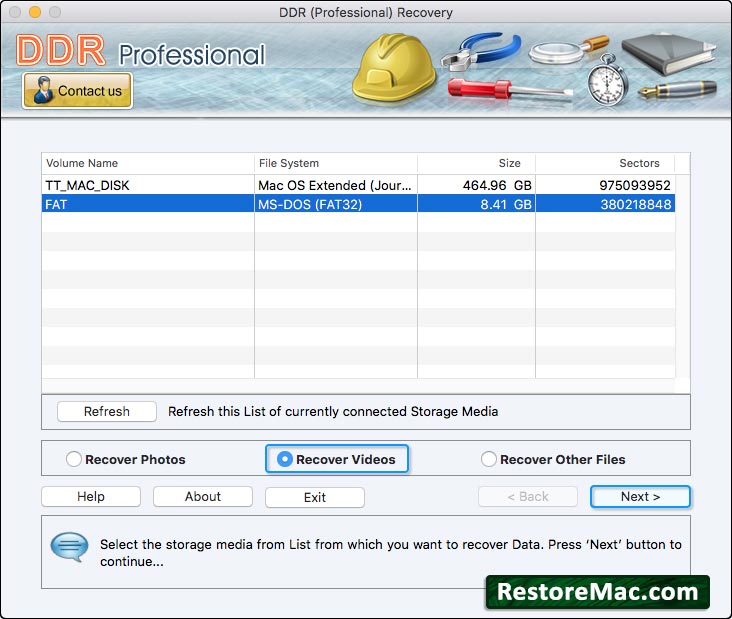Select the Recover Videos option
The height and width of the screenshot is (619, 732).
[337, 459]
